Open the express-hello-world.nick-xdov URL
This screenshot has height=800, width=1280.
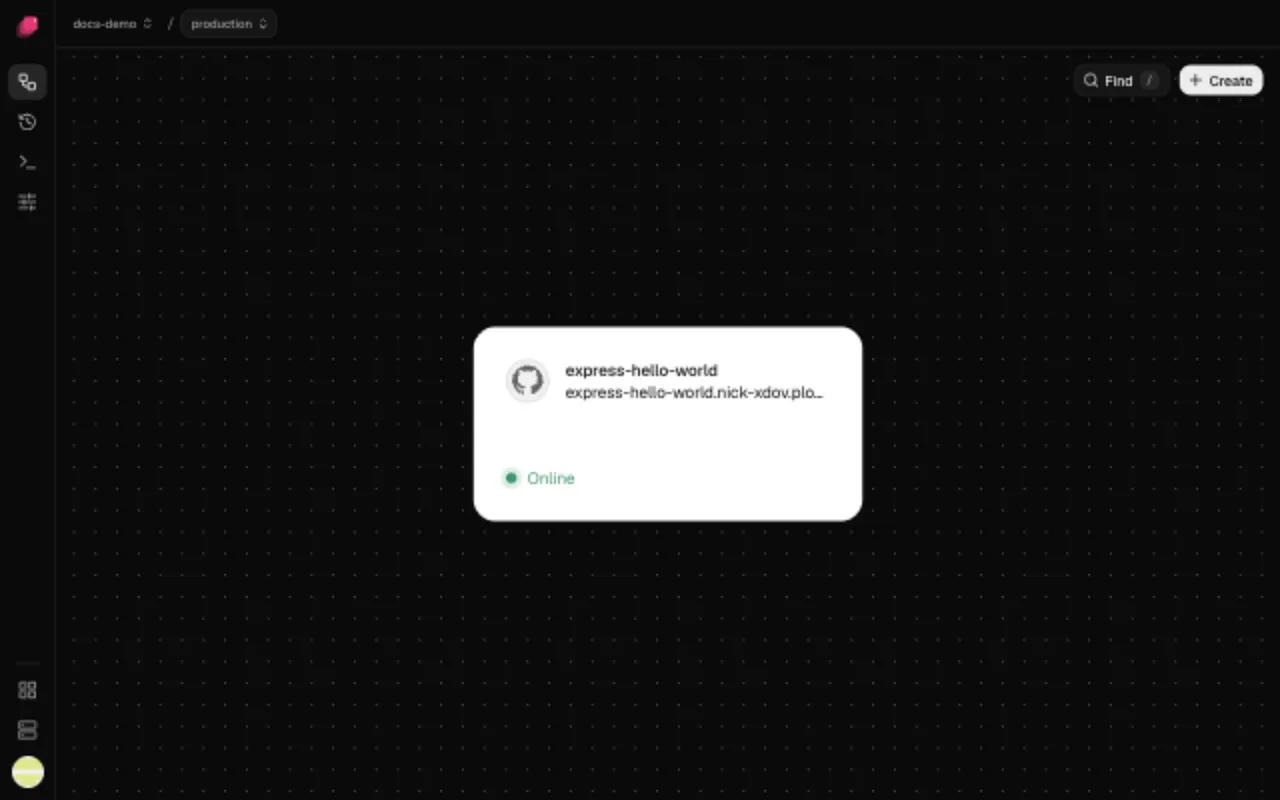click(x=694, y=393)
